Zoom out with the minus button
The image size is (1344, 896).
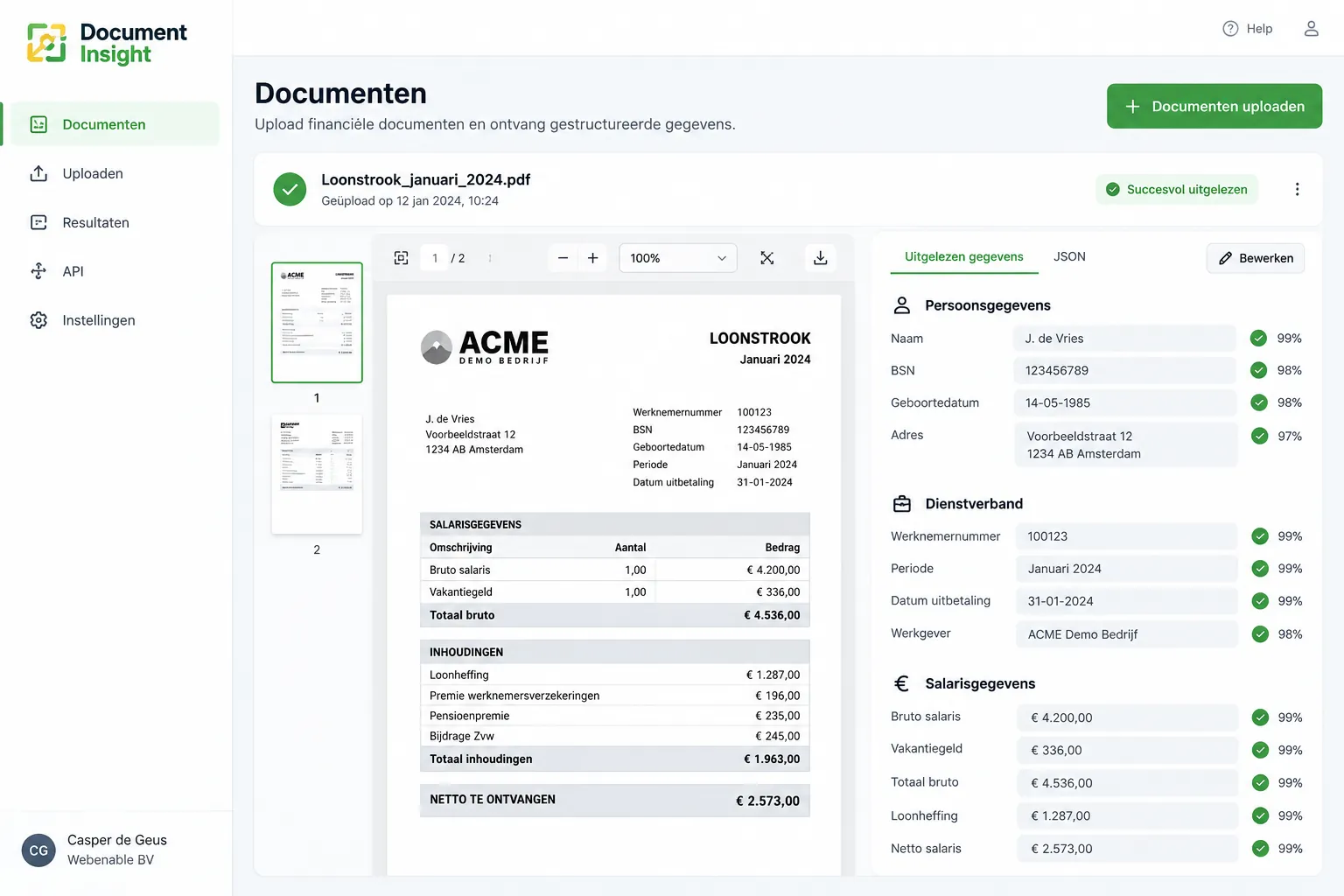(563, 258)
